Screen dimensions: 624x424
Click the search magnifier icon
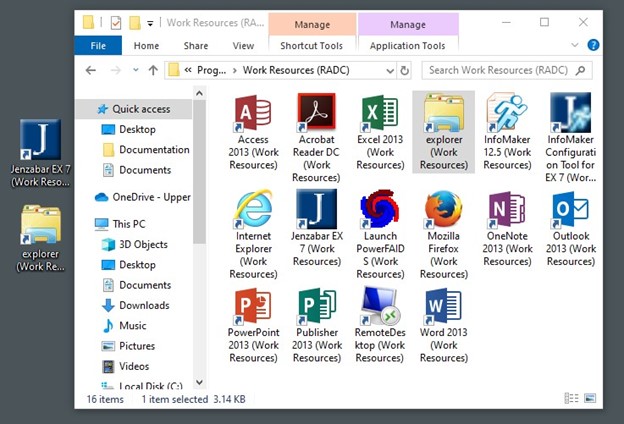point(581,70)
